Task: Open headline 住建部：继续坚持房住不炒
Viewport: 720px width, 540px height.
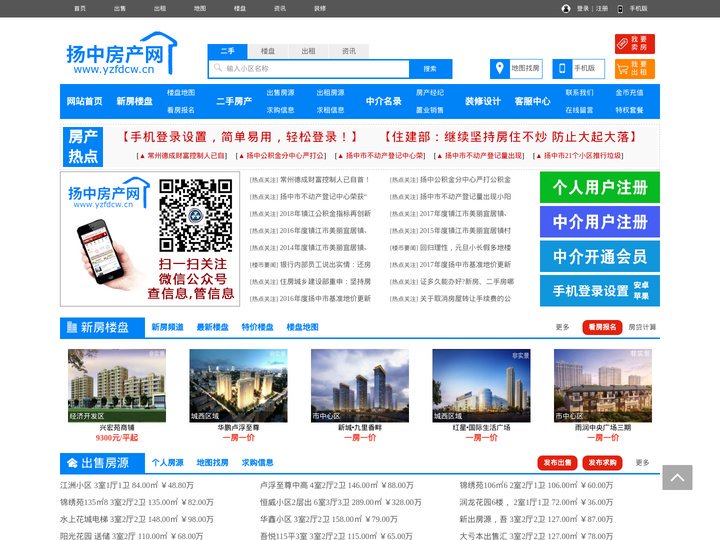Action: (510, 137)
